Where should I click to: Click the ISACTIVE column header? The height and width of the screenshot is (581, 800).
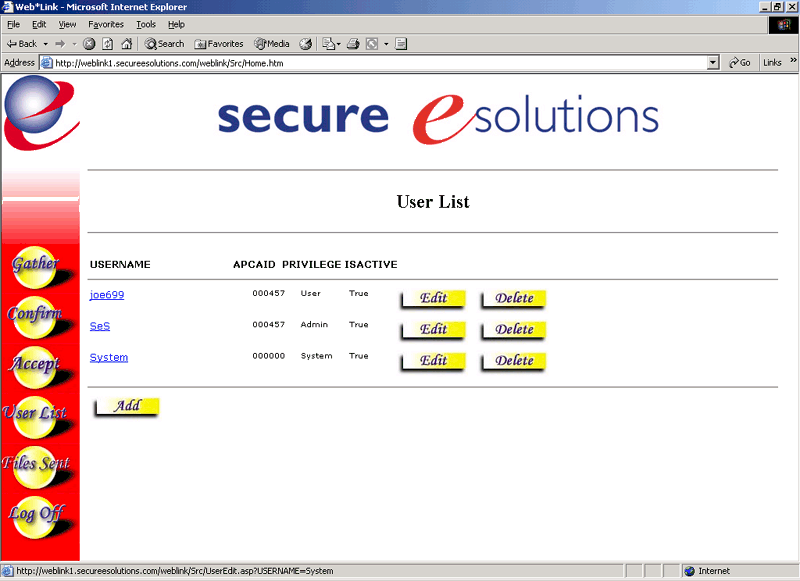click(x=371, y=264)
